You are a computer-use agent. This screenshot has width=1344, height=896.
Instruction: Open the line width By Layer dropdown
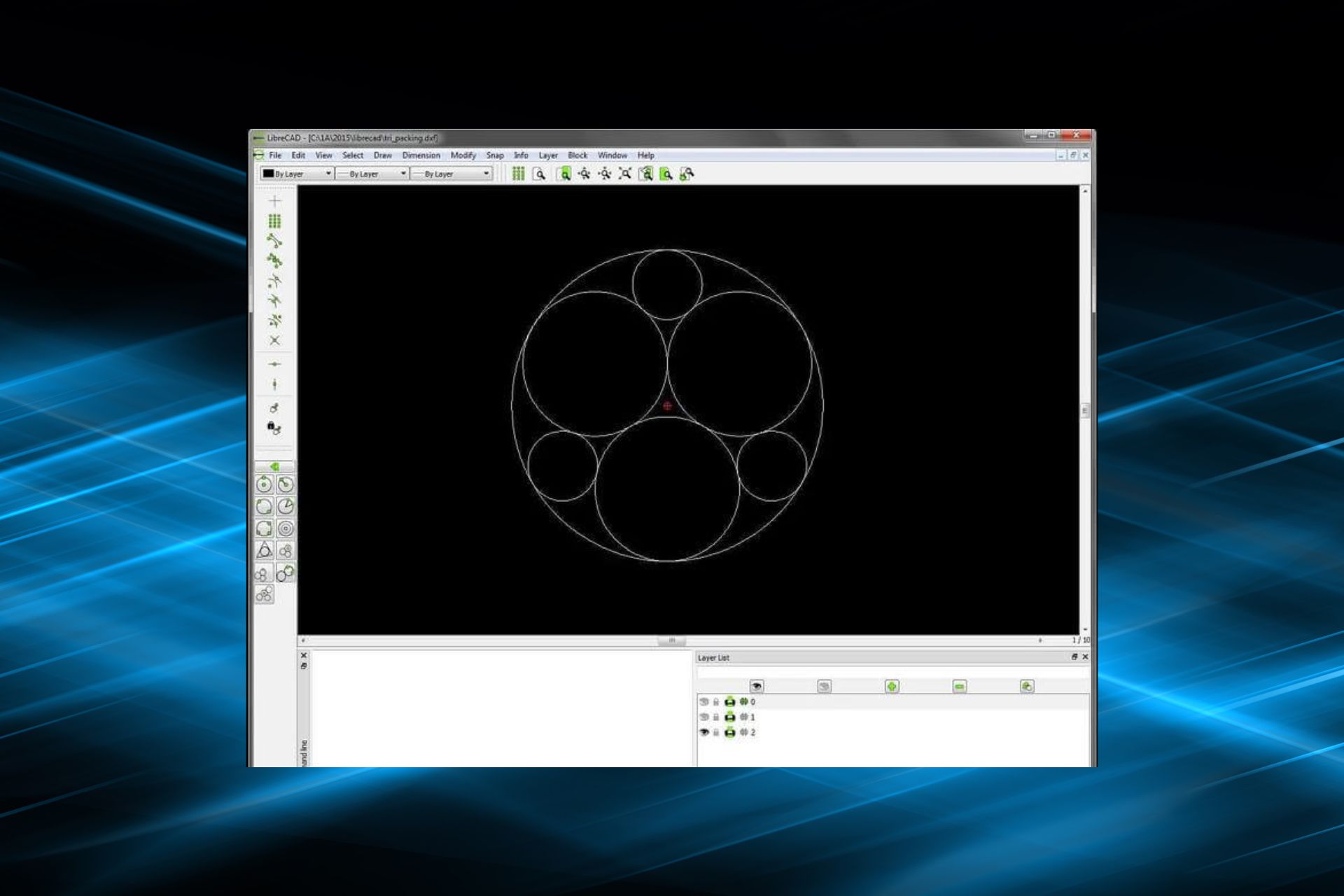coord(372,174)
